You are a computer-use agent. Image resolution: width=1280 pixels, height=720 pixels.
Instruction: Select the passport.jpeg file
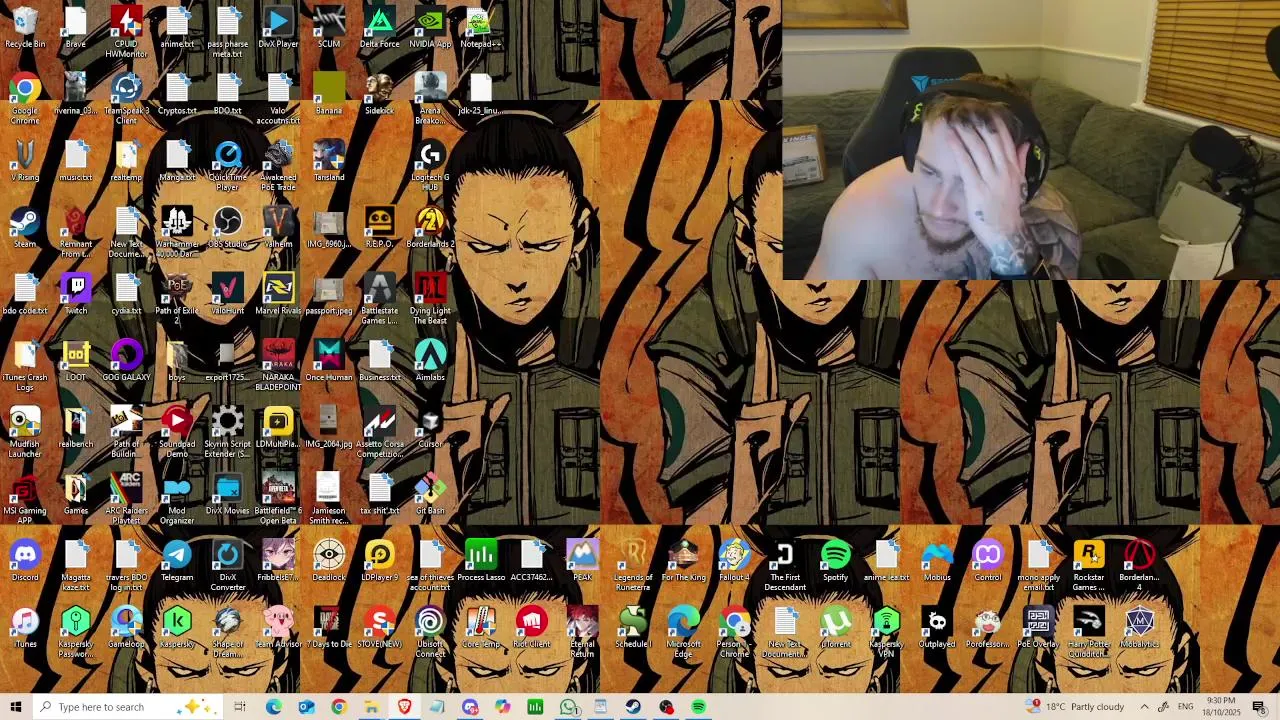(329, 294)
